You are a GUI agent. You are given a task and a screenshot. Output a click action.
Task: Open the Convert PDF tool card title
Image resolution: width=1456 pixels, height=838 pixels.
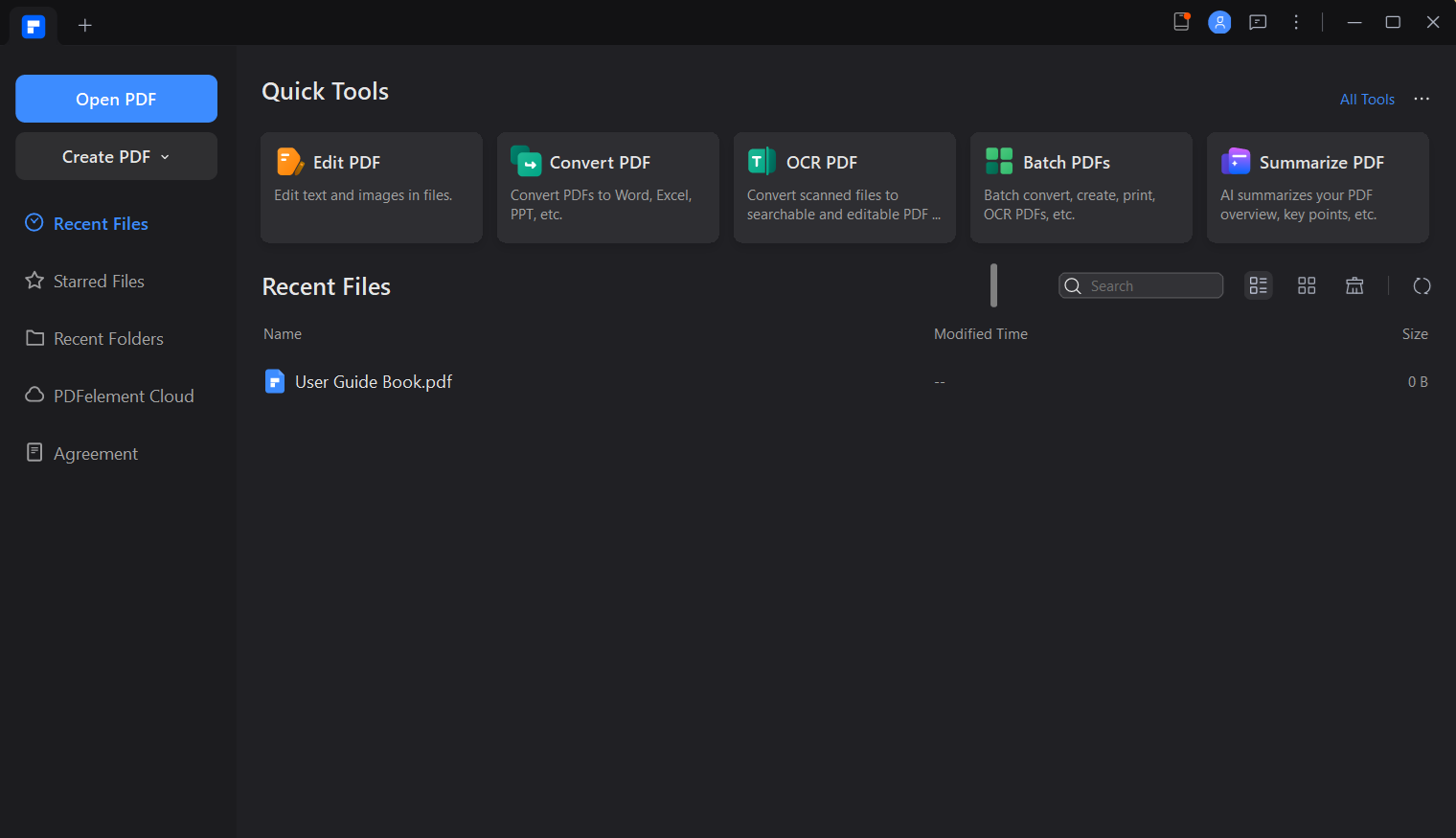pos(600,162)
